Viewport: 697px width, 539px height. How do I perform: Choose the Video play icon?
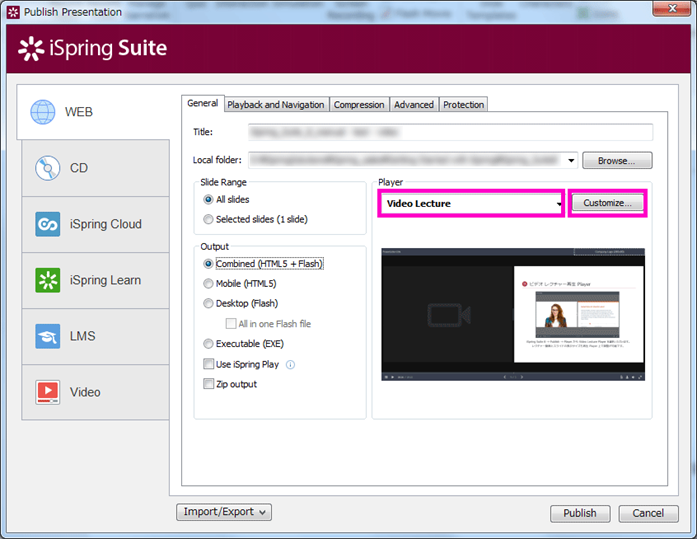coord(48,392)
